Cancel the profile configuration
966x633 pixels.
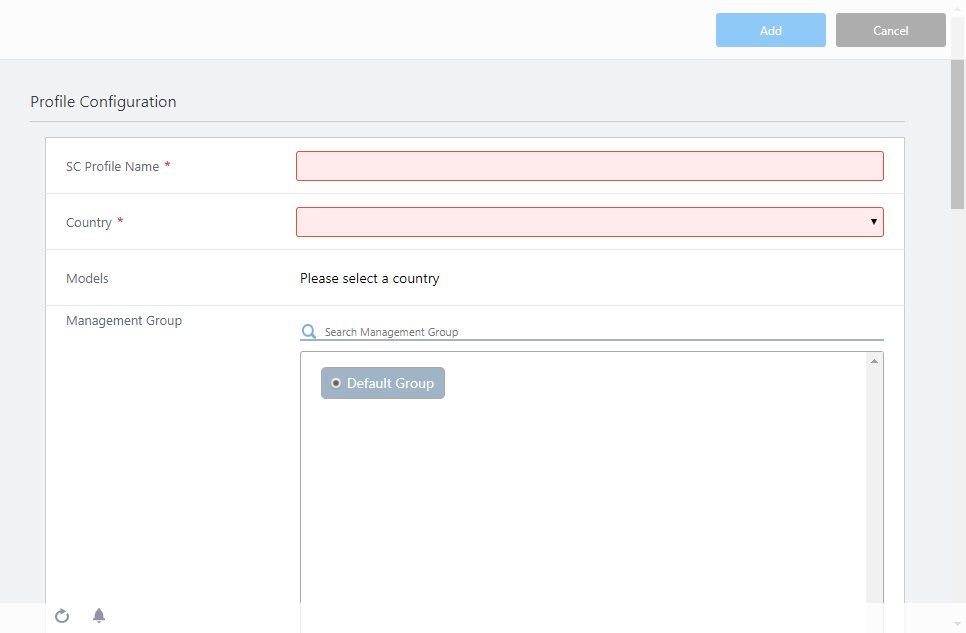tap(890, 30)
